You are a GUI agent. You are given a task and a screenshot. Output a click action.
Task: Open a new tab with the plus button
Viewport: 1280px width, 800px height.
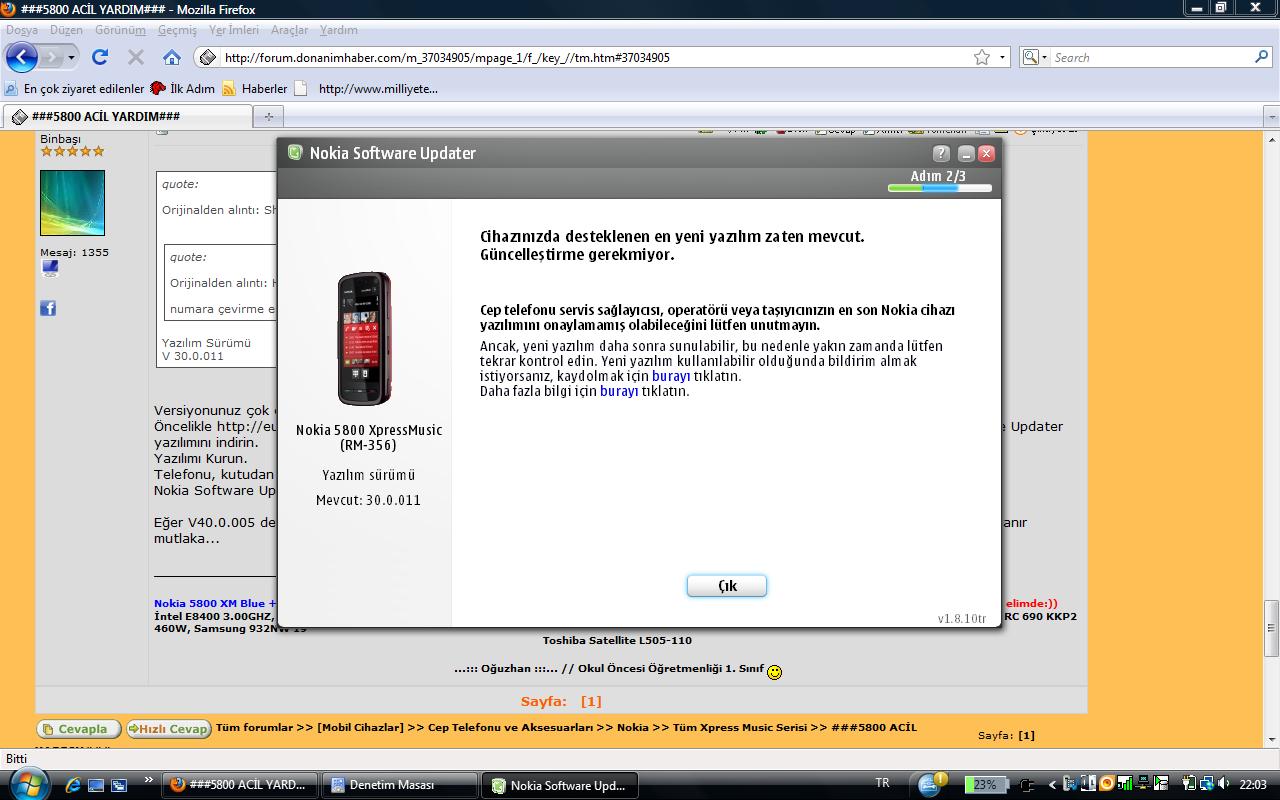pos(268,117)
